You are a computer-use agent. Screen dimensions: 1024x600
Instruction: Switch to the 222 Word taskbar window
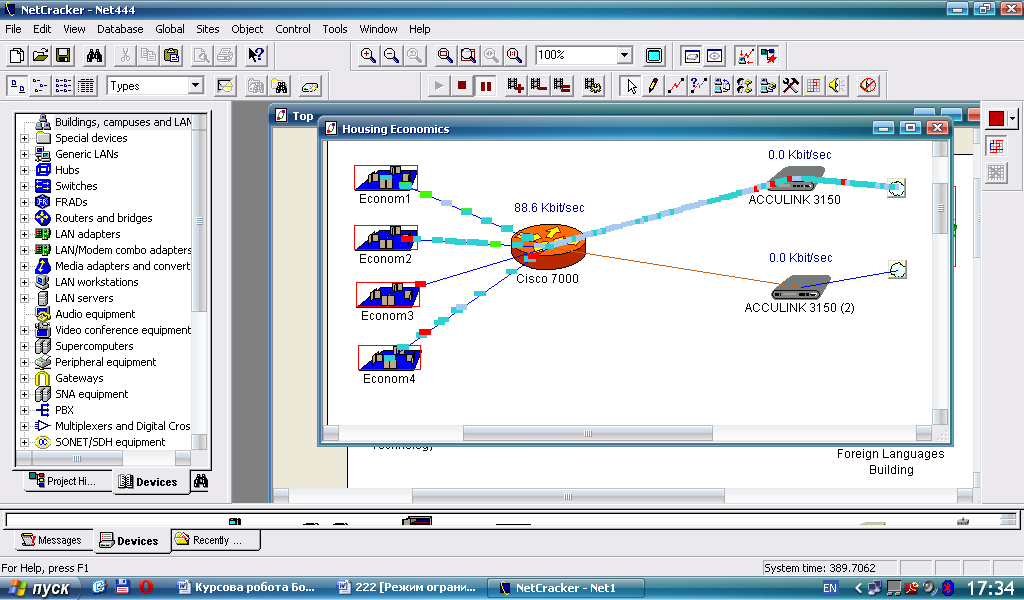point(407,588)
